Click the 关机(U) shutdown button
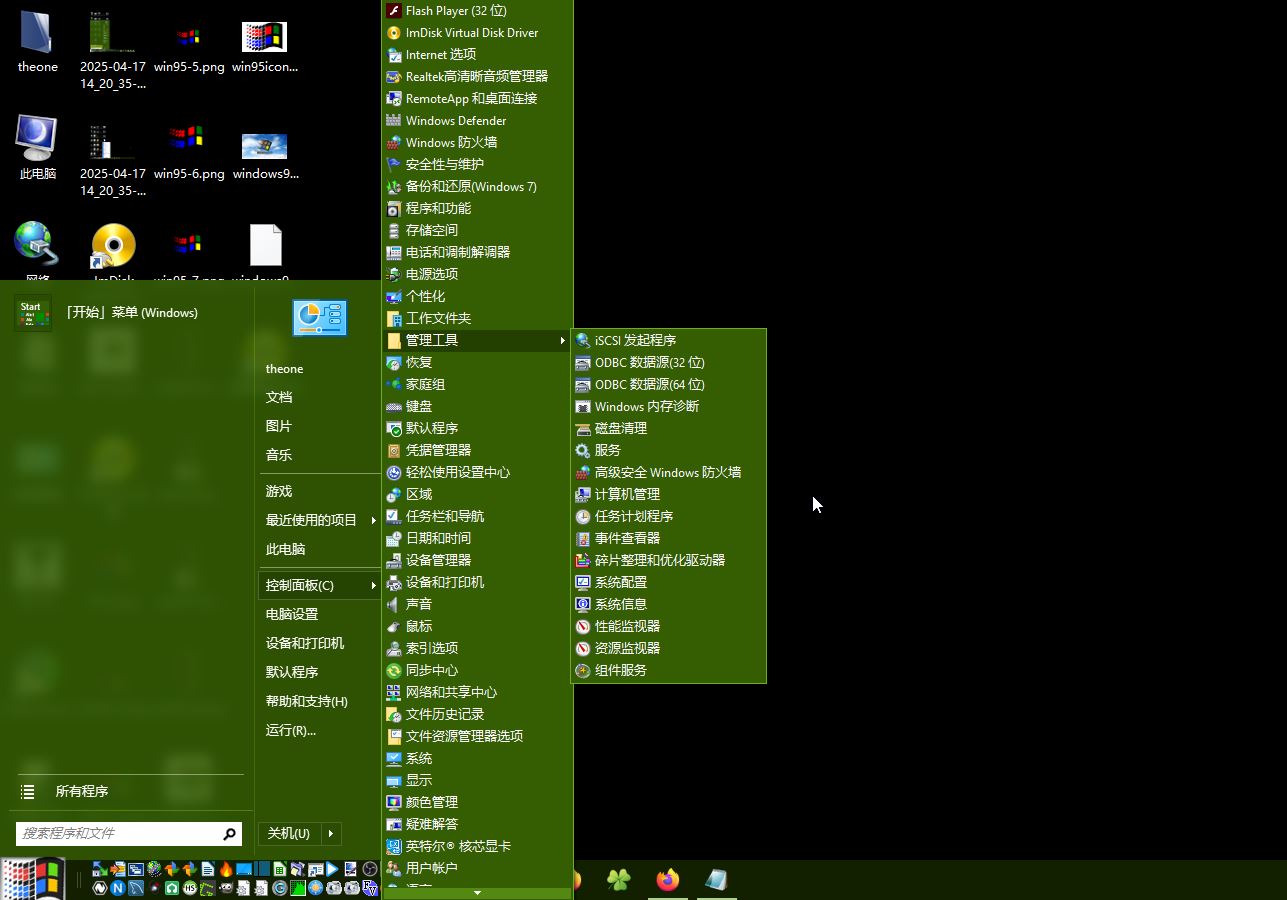 tap(290, 833)
